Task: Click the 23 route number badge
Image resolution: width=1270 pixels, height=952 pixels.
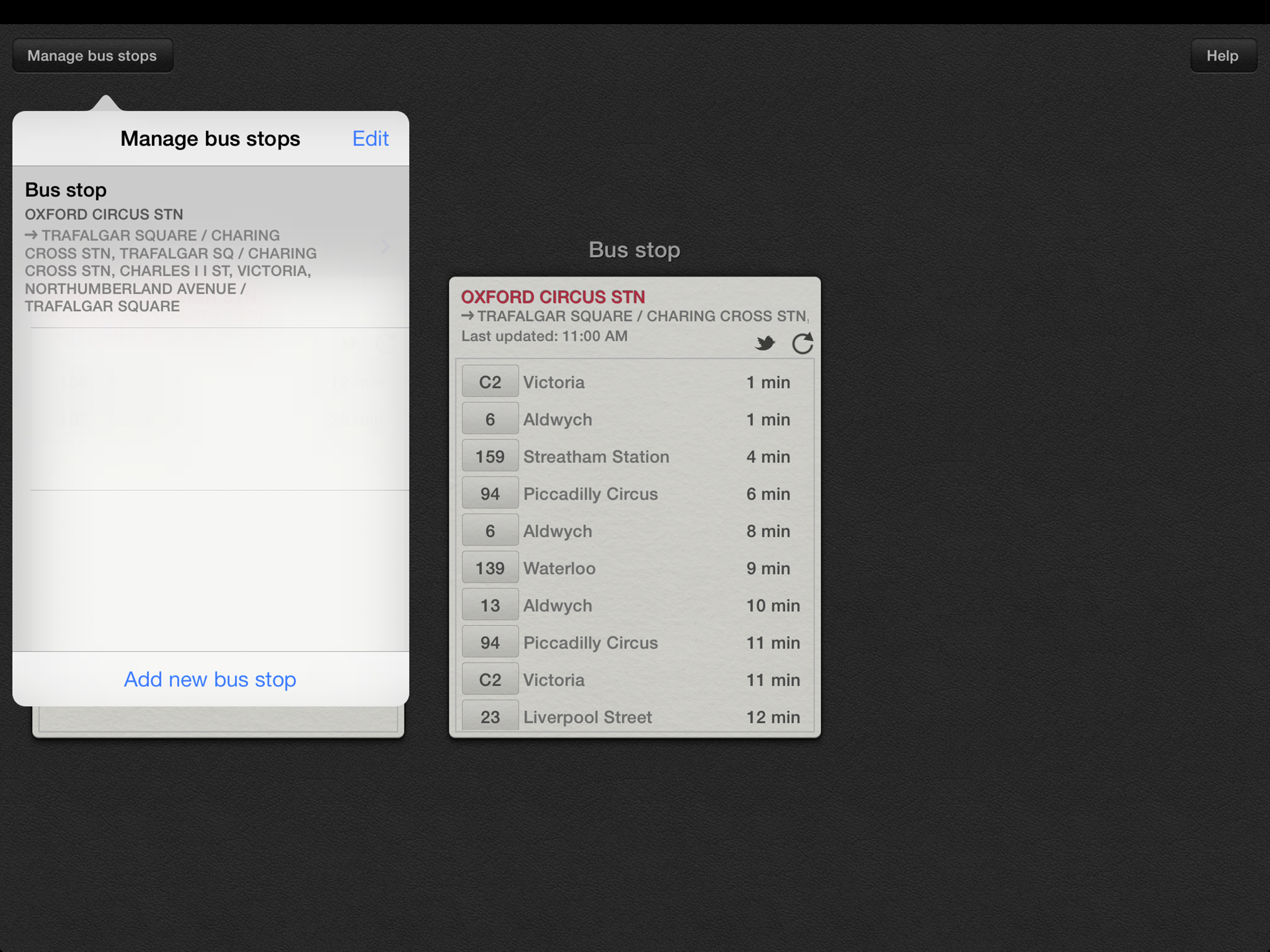Action: point(490,716)
